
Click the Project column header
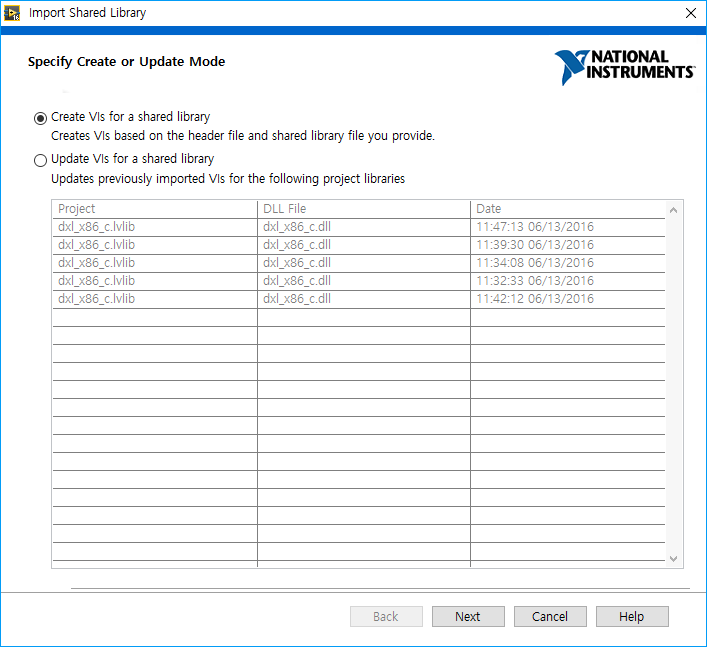coord(154,209)
